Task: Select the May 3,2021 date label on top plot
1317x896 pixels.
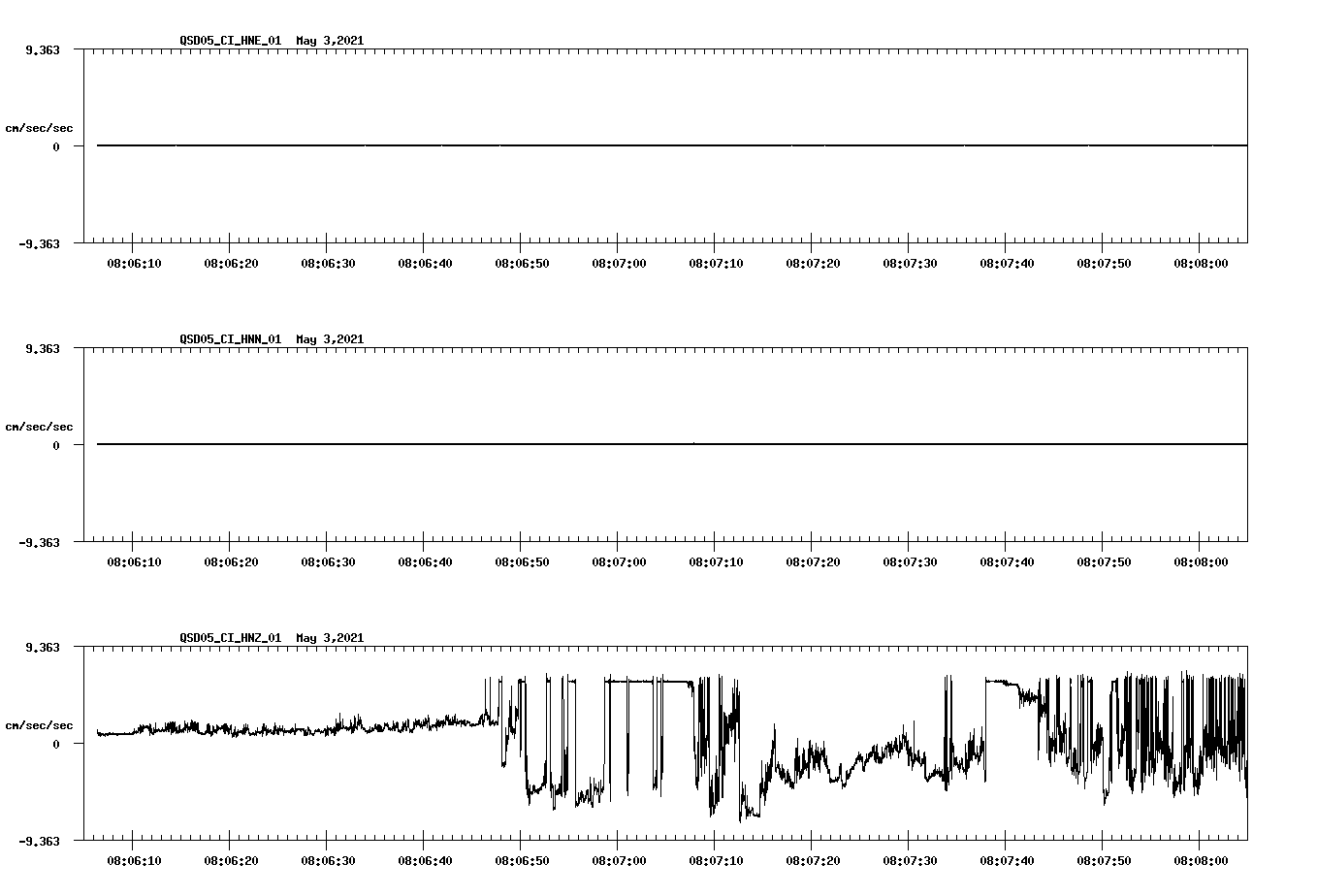Action: tap(330, 42)
